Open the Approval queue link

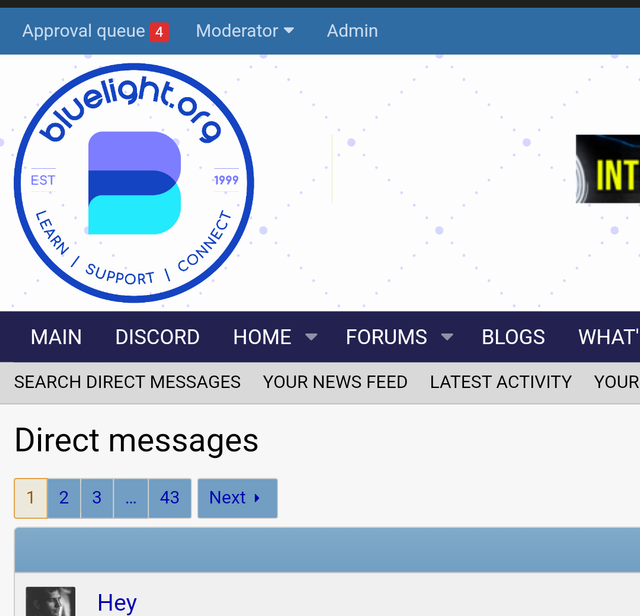[83, 31]
